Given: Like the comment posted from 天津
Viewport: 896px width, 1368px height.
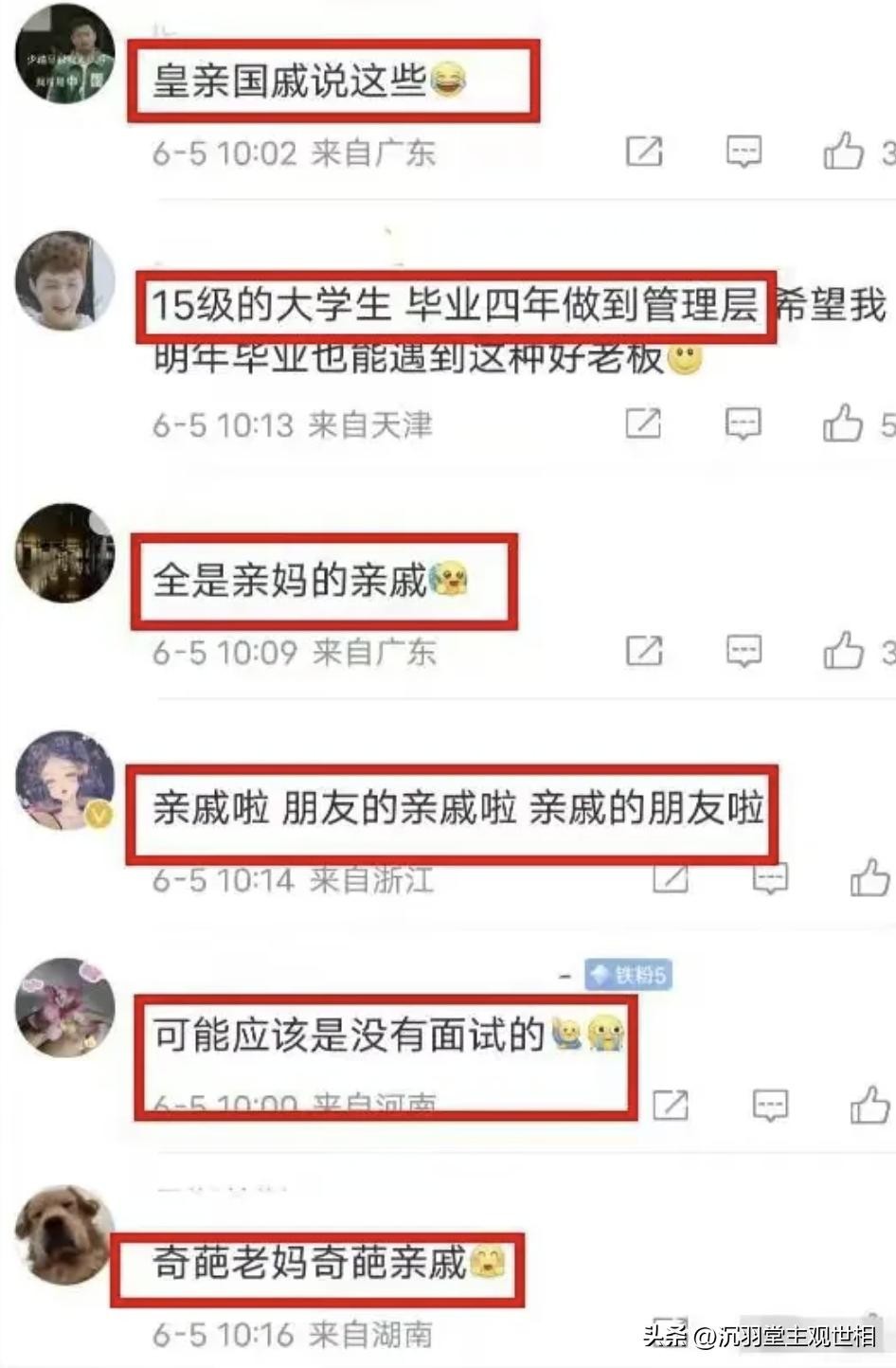Looking at the screenshot, I should pos(843,423).
